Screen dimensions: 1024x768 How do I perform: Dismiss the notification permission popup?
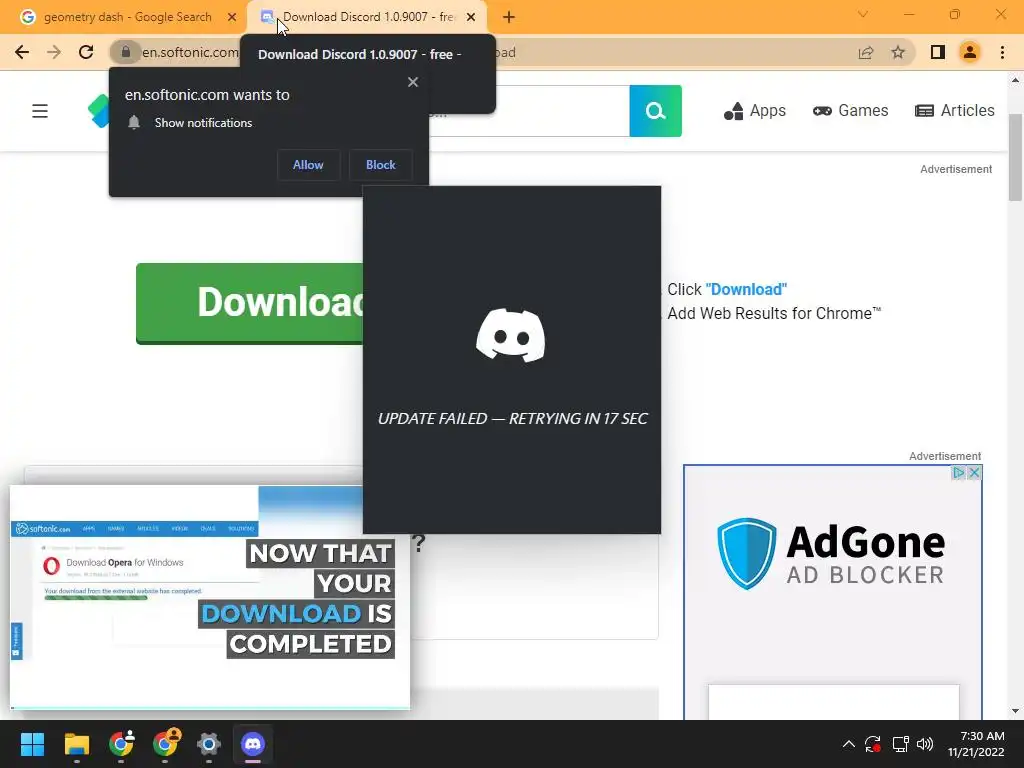[413, 82]
